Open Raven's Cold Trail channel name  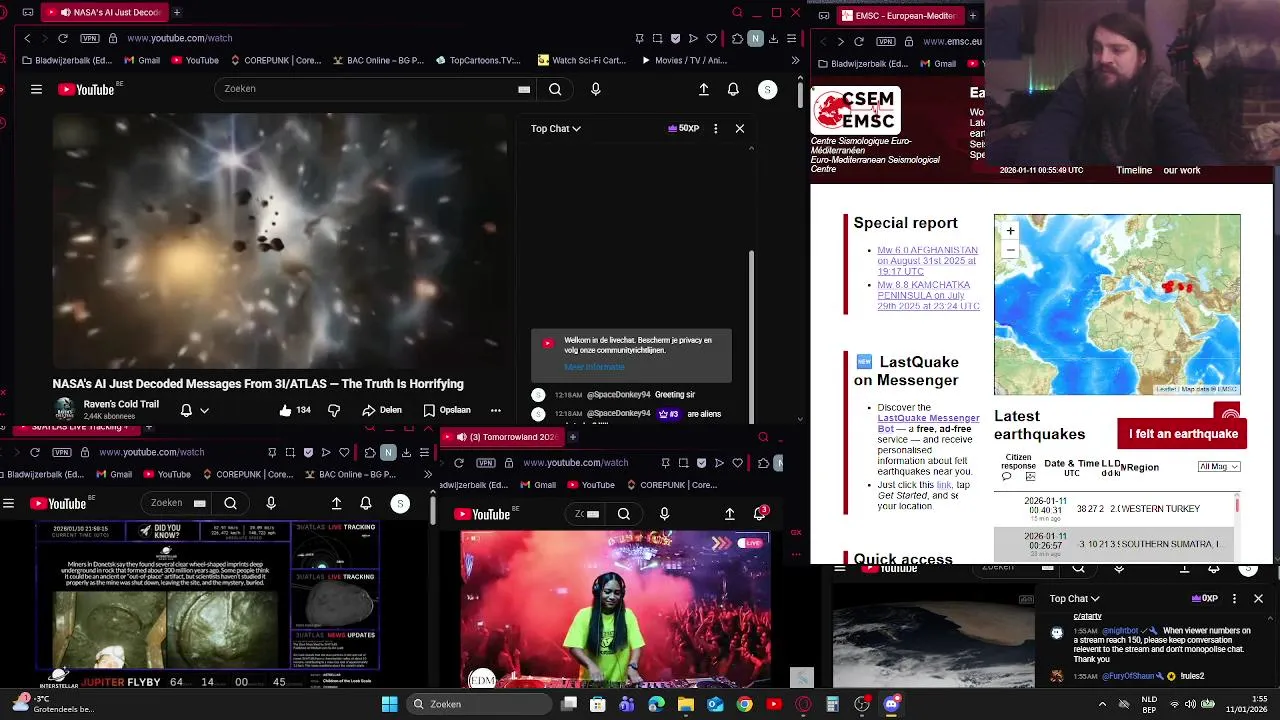[x=121, y=404]
